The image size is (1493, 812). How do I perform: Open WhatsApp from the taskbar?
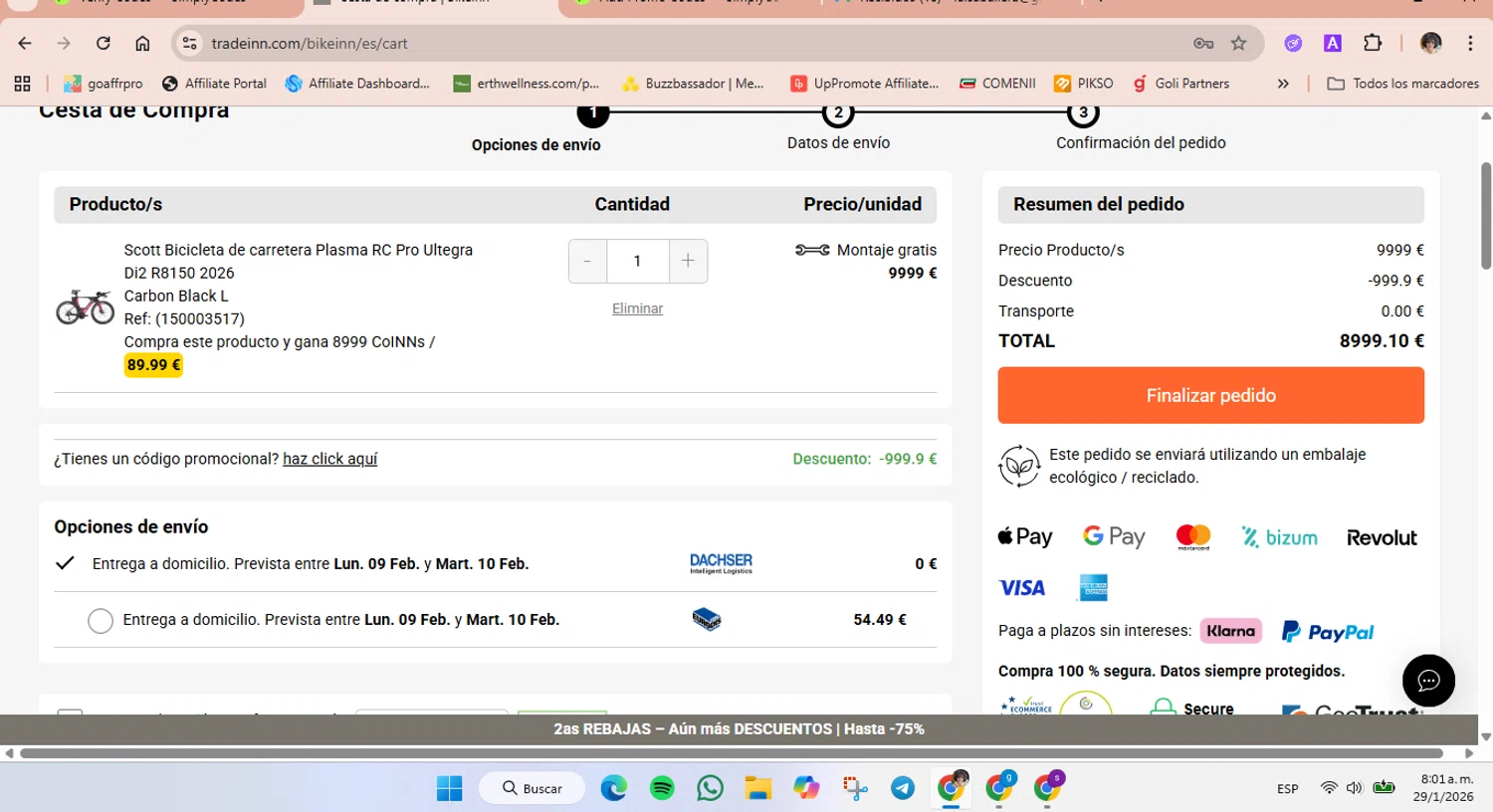click(710, 788)
